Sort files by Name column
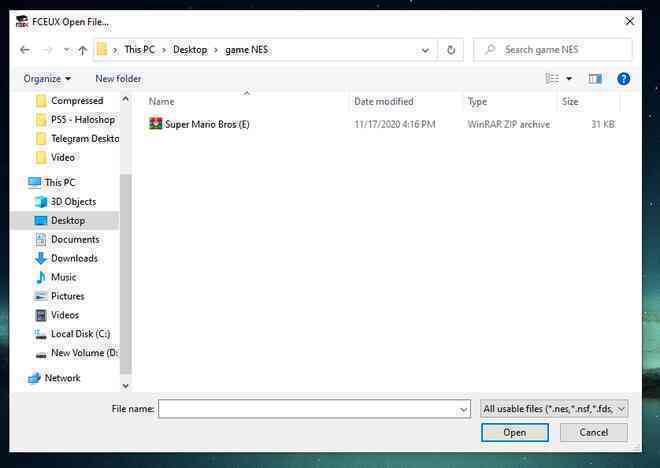The height and width of the screenshot is (468, 660). point(162,101)
